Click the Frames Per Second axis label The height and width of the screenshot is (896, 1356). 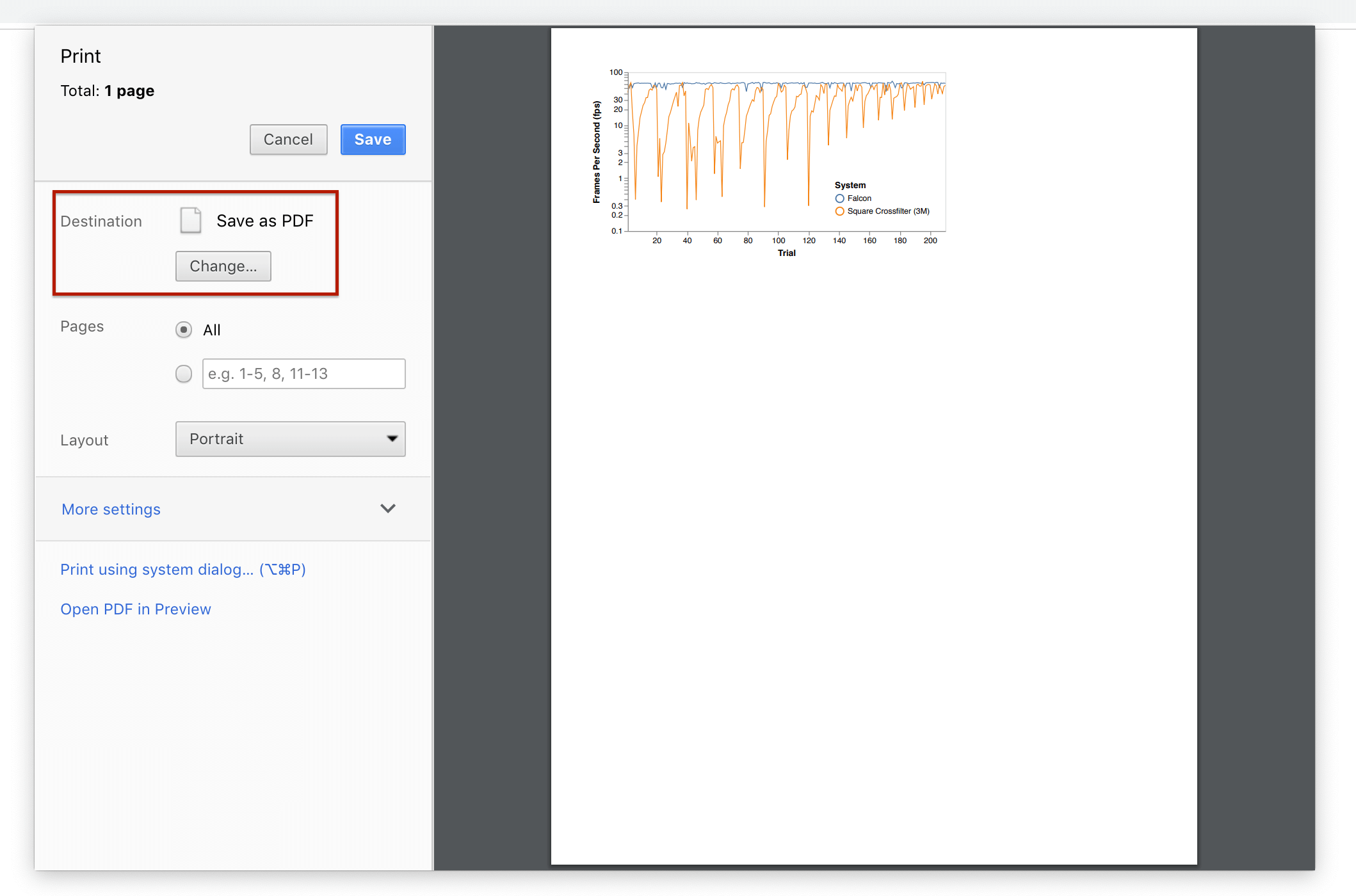click(597, 152)
